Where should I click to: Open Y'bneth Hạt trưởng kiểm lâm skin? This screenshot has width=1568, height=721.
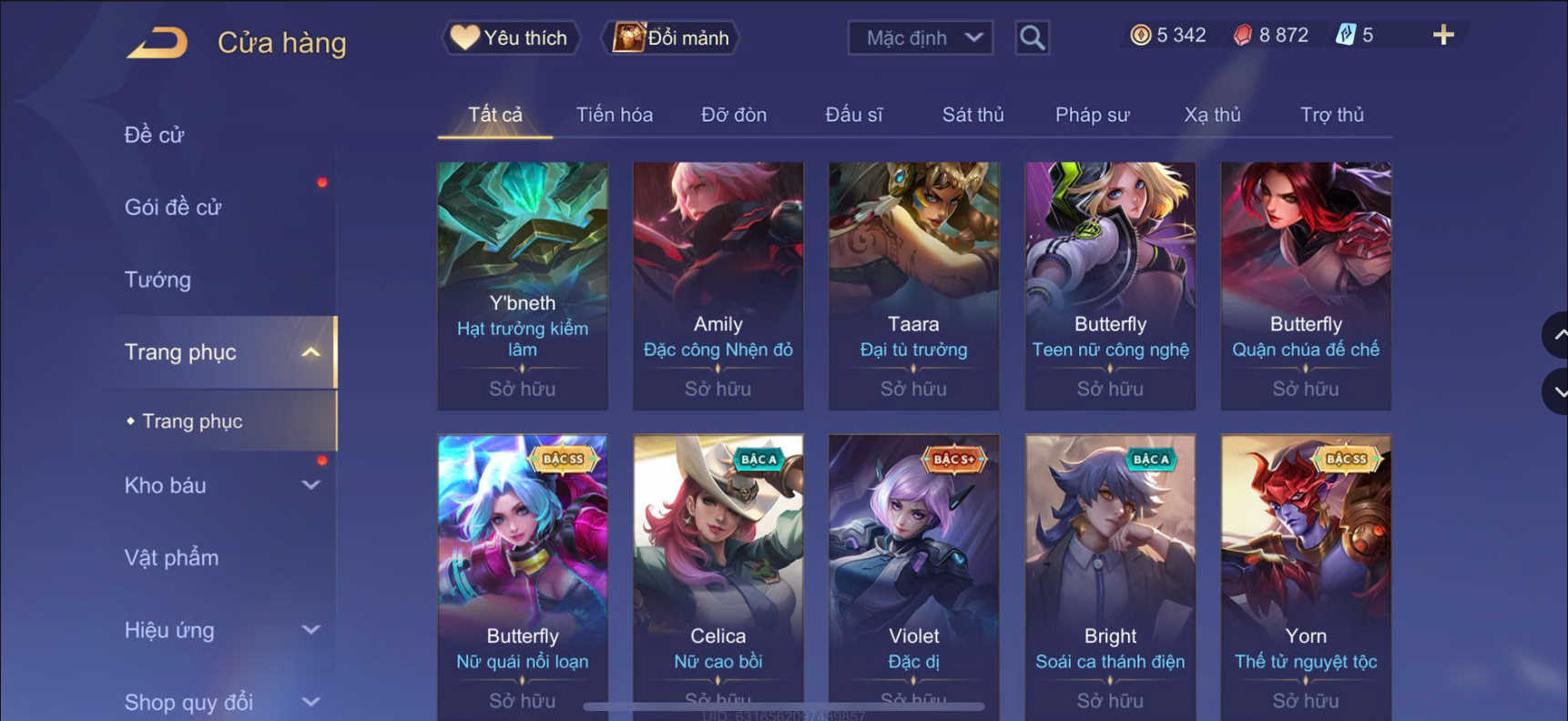click(x=523, y=286)
